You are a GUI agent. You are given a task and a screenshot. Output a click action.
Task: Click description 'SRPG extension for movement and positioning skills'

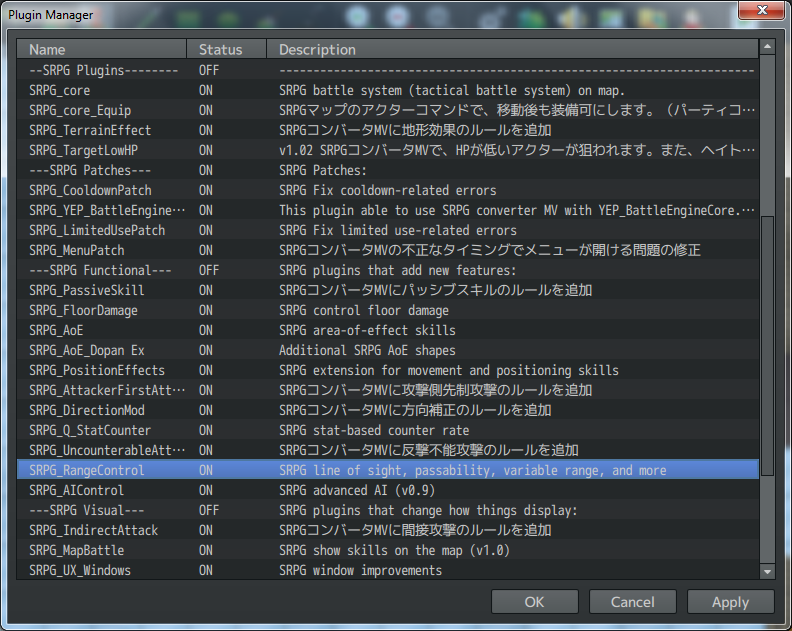pyautogui.click(x=449, y=370)
